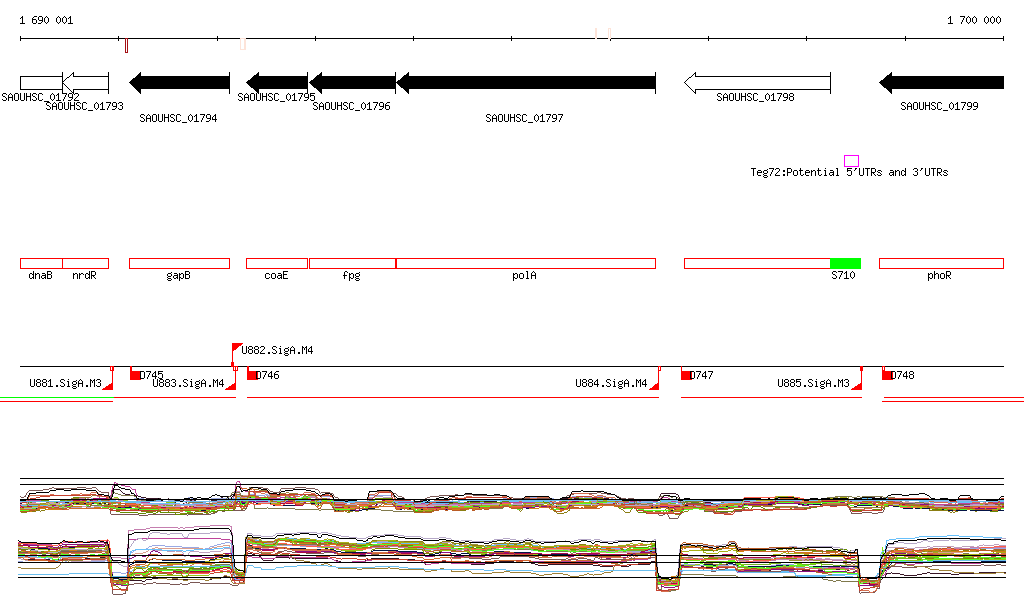Click the U882.SigA.M4 red promoter flag
1024x611 pixels.
236,348
